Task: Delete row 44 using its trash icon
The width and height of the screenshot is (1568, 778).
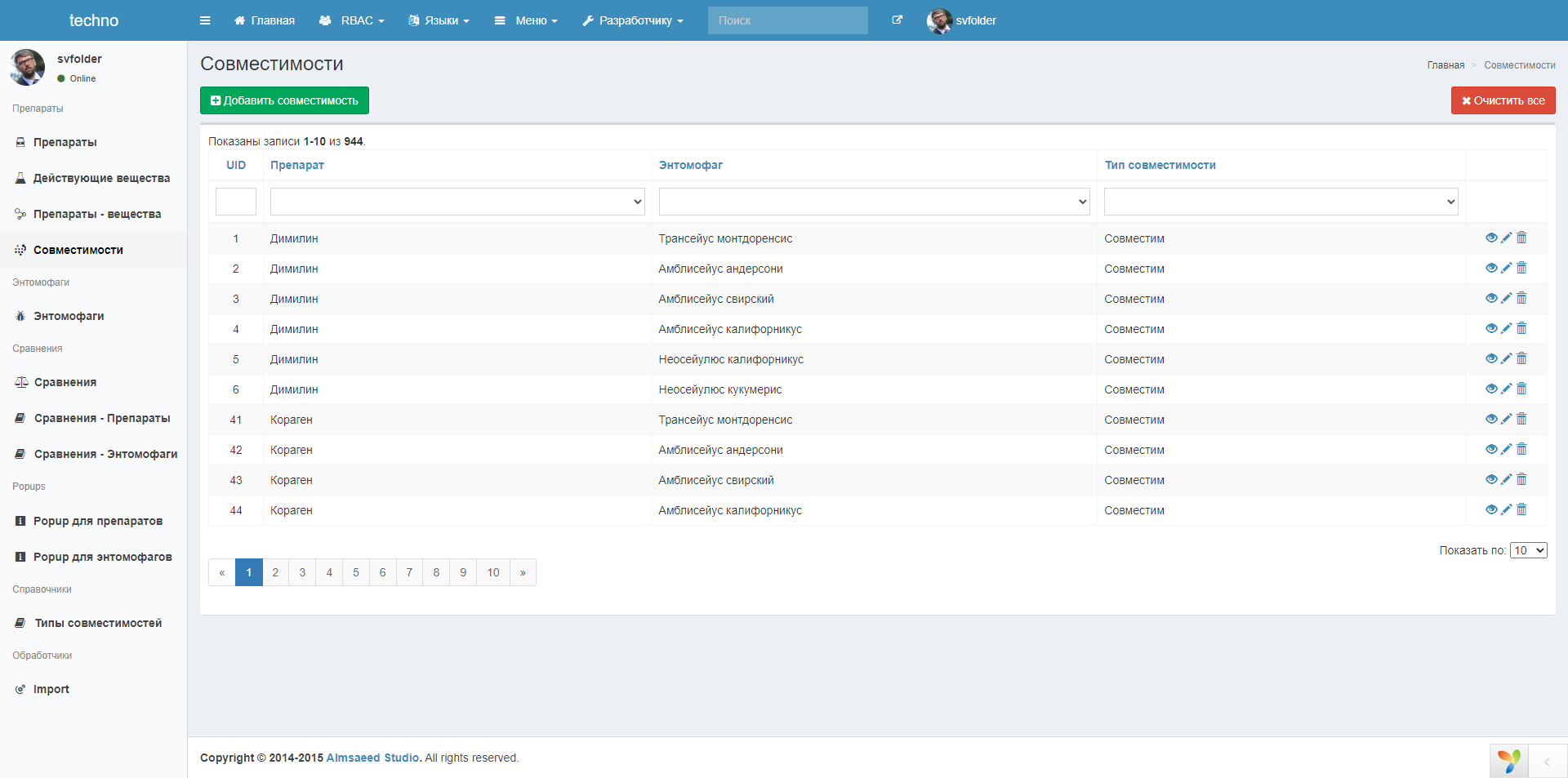Action: tap(1521, 510)
